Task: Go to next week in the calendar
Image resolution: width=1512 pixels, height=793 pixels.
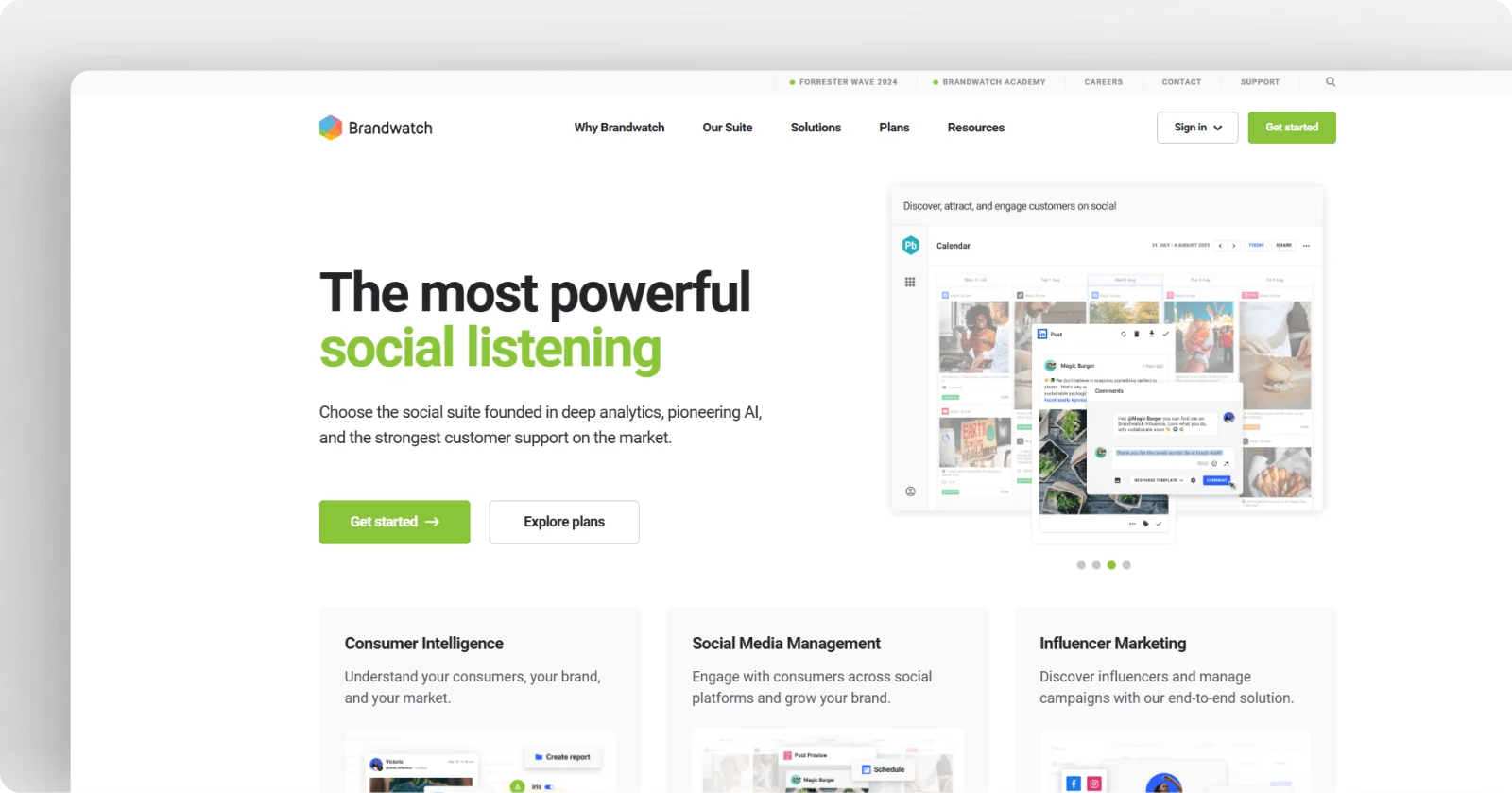Action: pyautogui.click(x=1233, y=246)
